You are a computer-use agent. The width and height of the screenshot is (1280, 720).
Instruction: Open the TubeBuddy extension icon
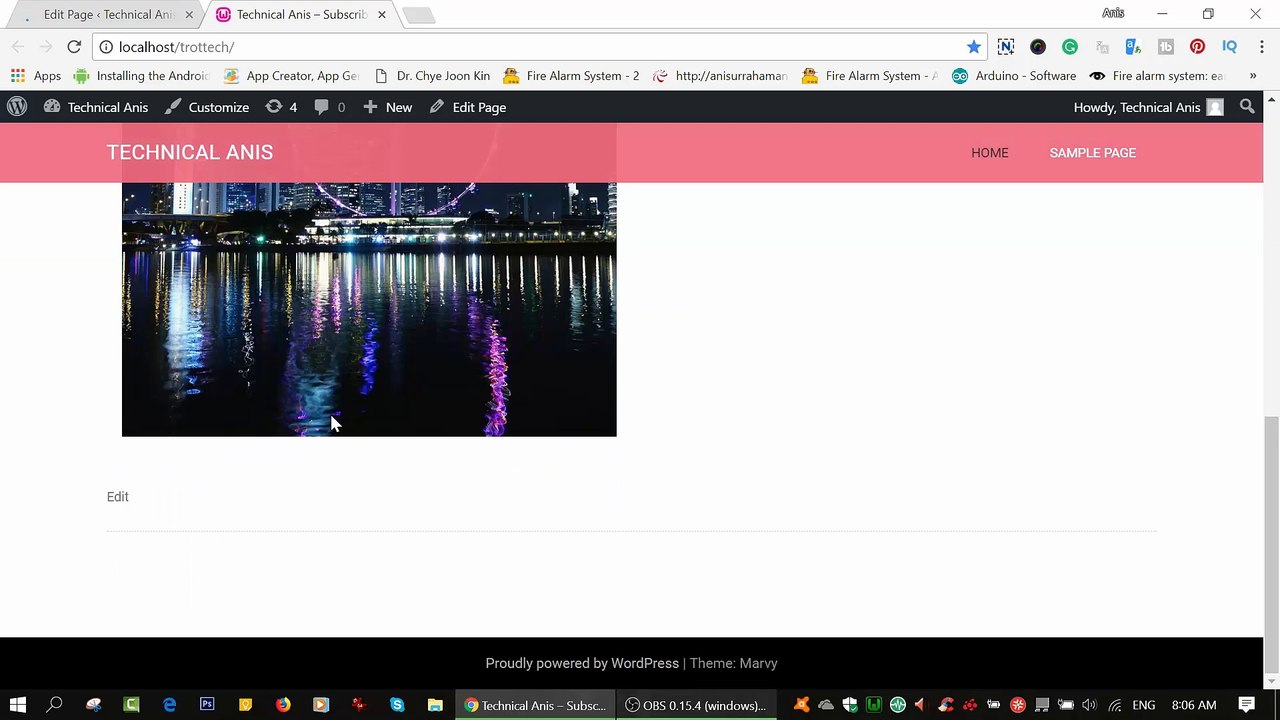[1165, 47]
